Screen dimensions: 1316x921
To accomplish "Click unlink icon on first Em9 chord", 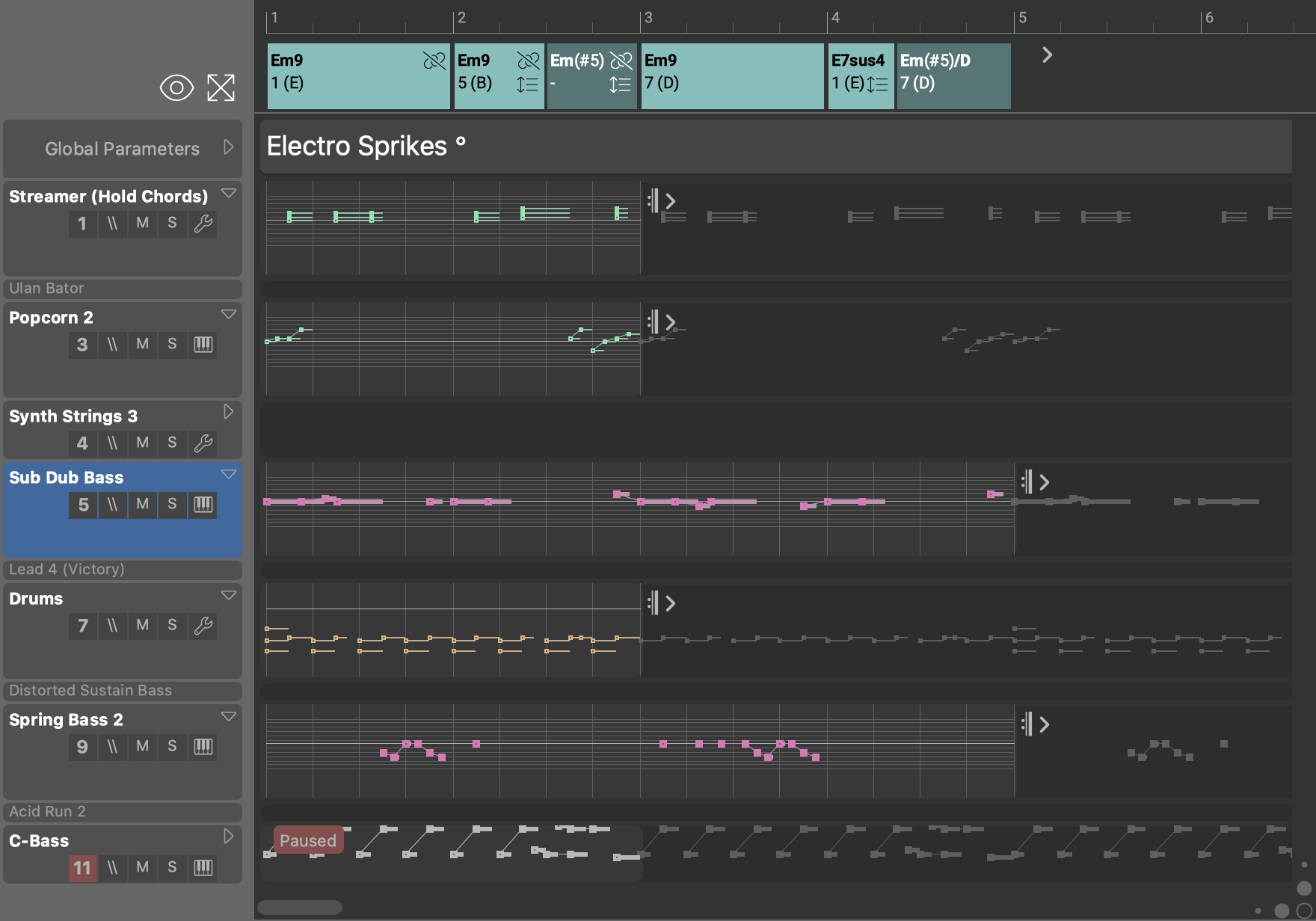I will [x=434, y=61].
